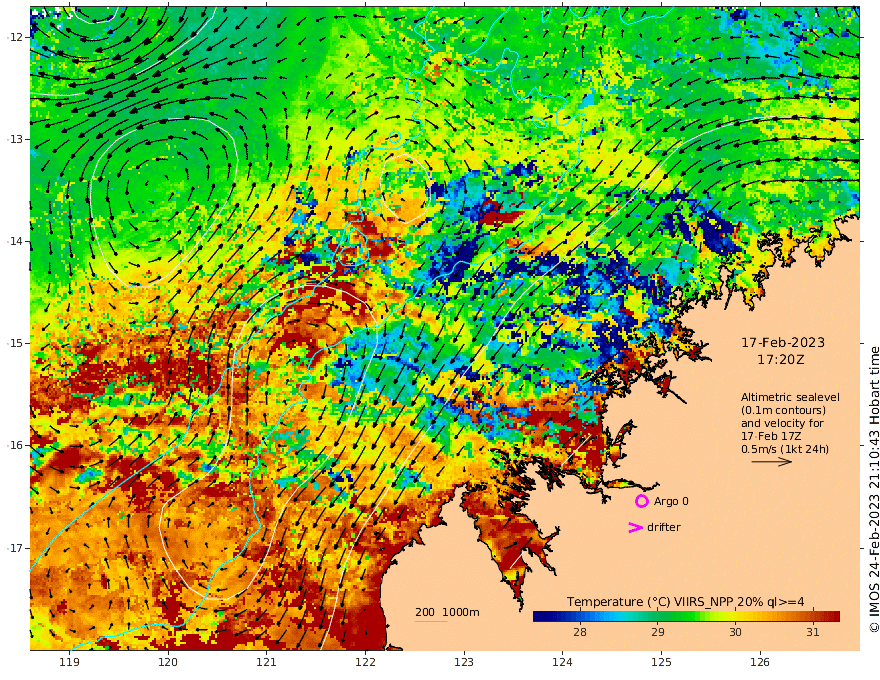Click the magenta drifter arrowhead legend marker
The width and height of the screenshot is (880, 680).
[x=635, y=527]
